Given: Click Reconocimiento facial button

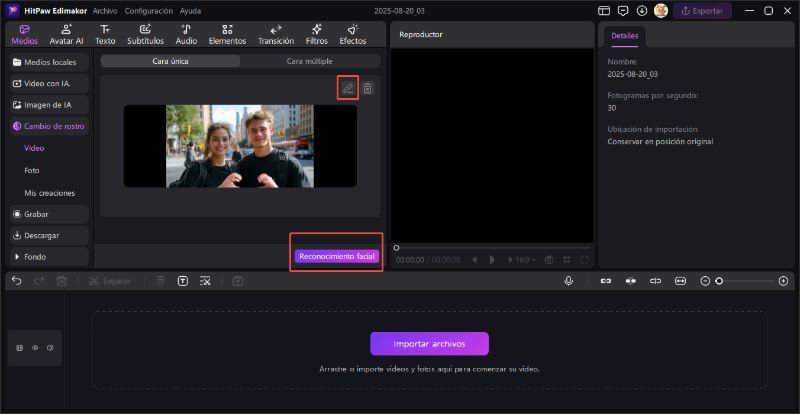Looking at the screenshot, I should pos(337,256).
